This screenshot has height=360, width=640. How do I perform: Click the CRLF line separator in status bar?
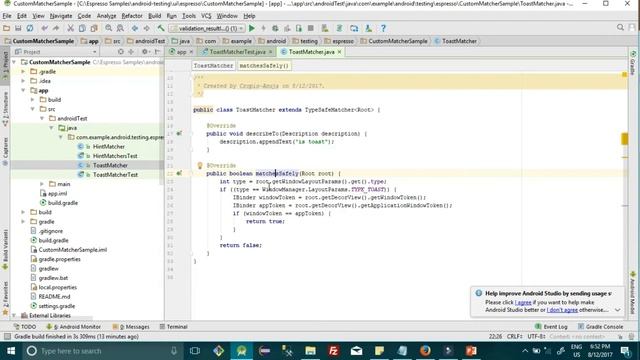coord(514,336)
